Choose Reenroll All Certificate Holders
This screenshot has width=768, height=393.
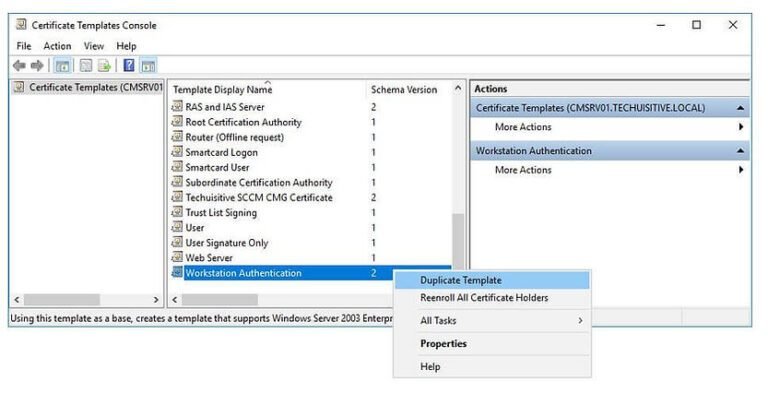coord(492,297)
